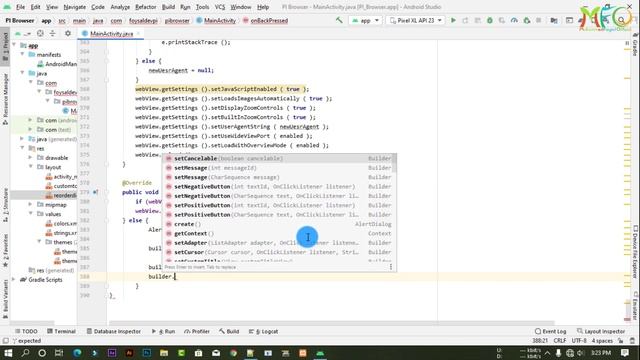
Task: Click MainActivity breadcrumb in navigation bar
Action: click(x=216, y=20)
